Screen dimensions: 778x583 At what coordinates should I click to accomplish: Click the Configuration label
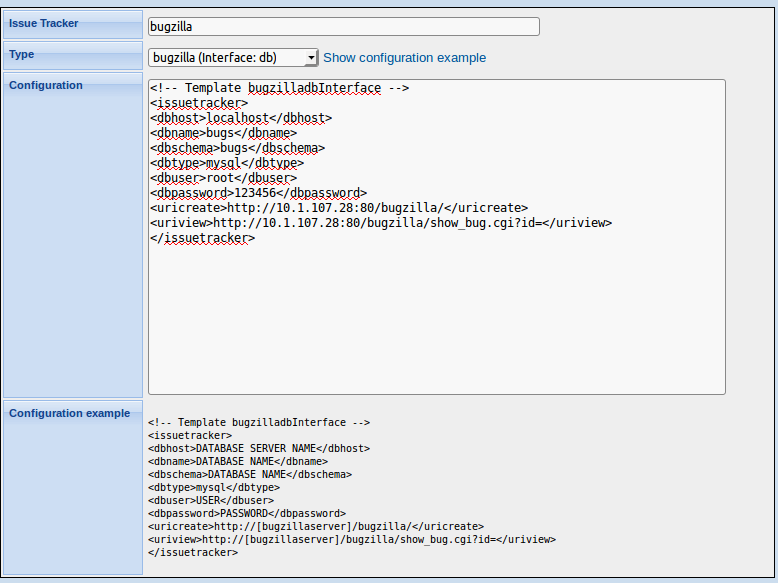(x=46, y=85)
